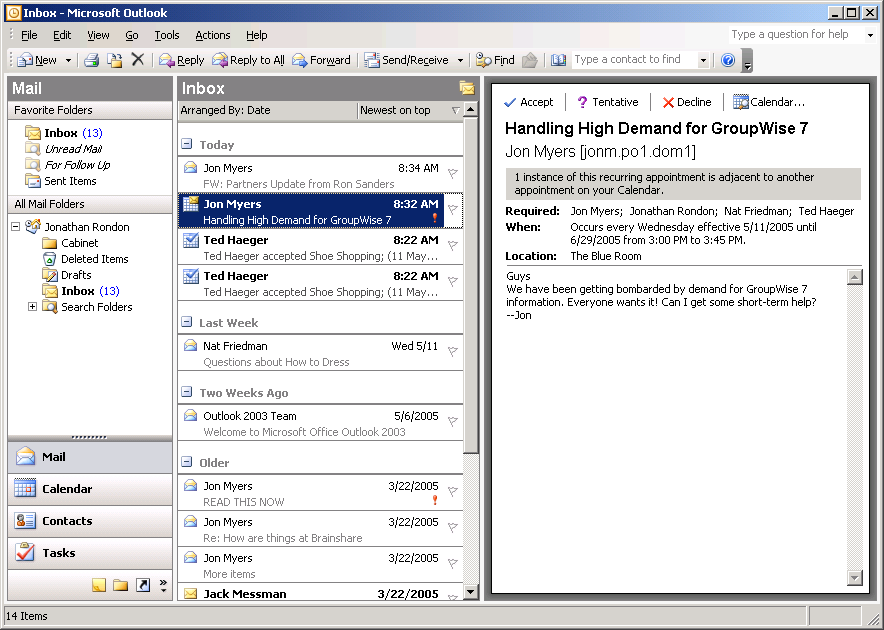Flag the More items message
This screenshot has height=630, width=884.
click(x=453, y=563)
